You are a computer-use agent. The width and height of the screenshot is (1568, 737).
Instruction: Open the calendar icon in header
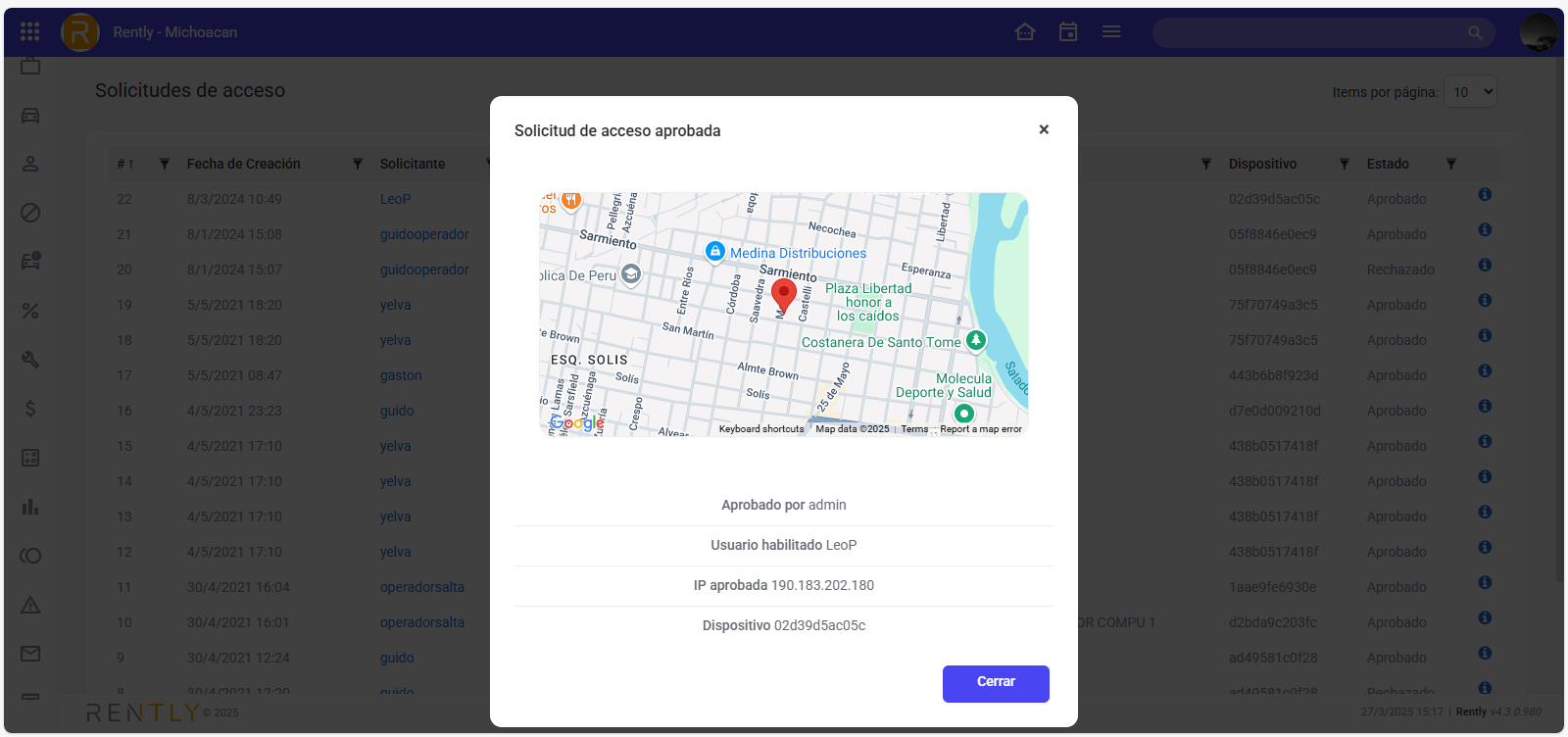point(1068,32)
